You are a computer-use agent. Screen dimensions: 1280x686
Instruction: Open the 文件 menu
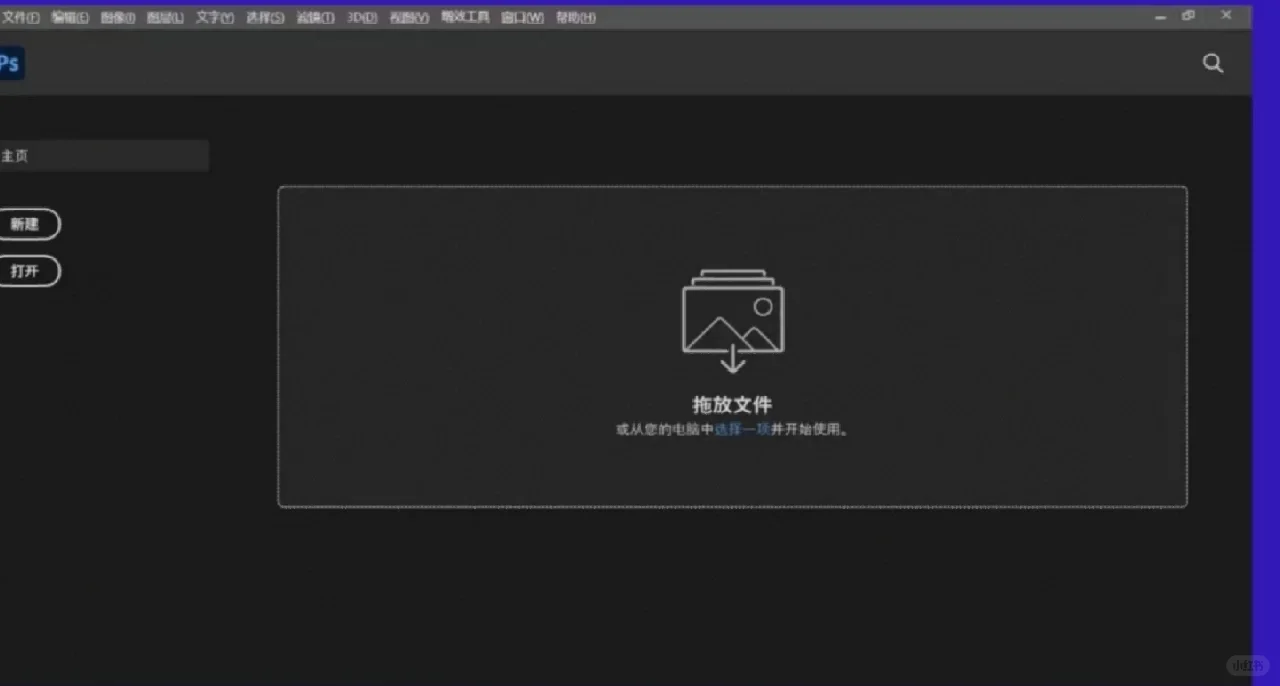(x=22, y=17)
